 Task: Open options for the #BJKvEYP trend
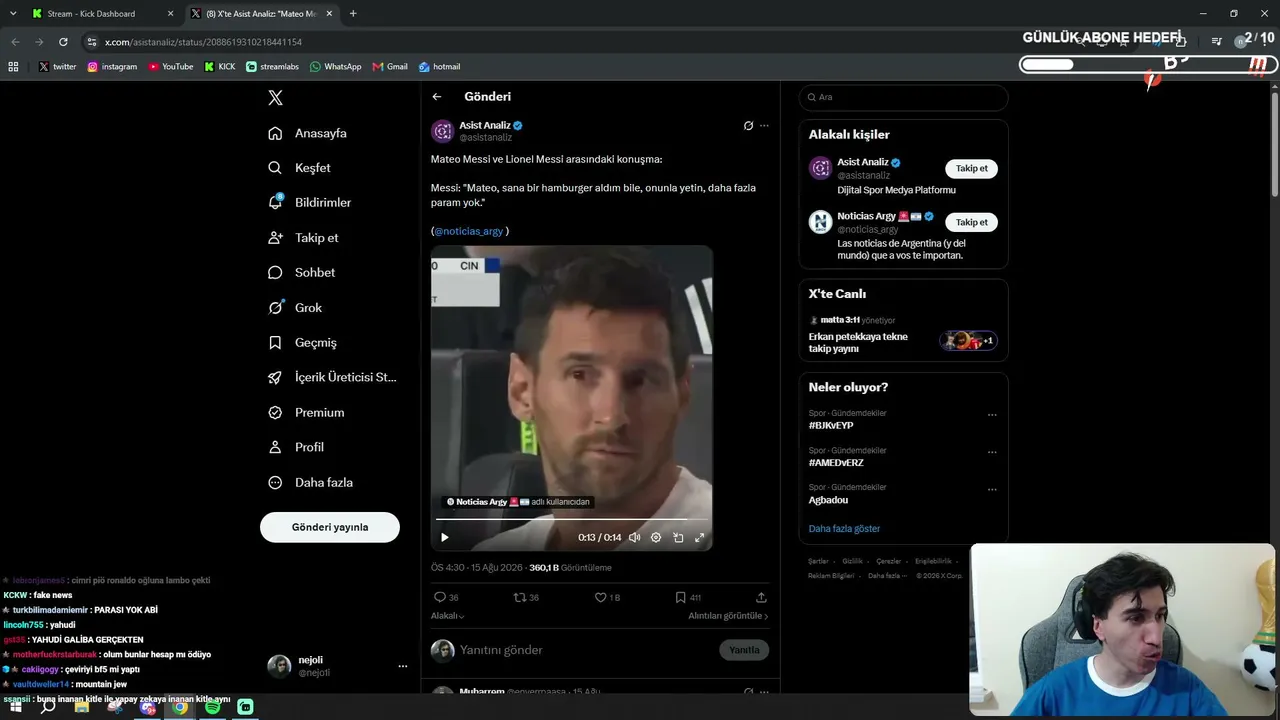(x=992, y=414)
